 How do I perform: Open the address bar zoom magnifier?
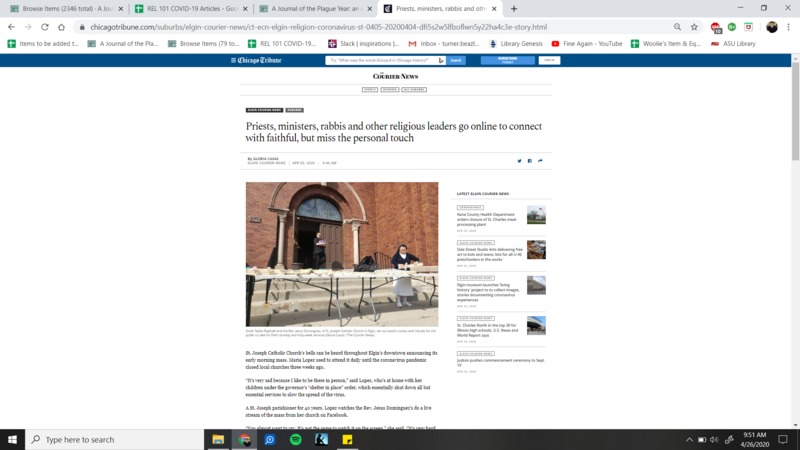click(x=677, y=27)
